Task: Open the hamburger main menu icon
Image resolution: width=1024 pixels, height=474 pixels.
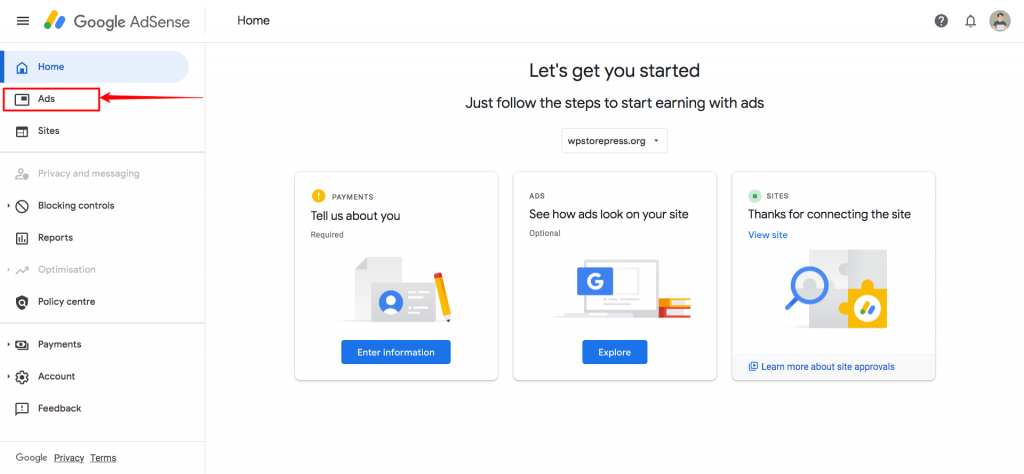Action: (23, 21)
